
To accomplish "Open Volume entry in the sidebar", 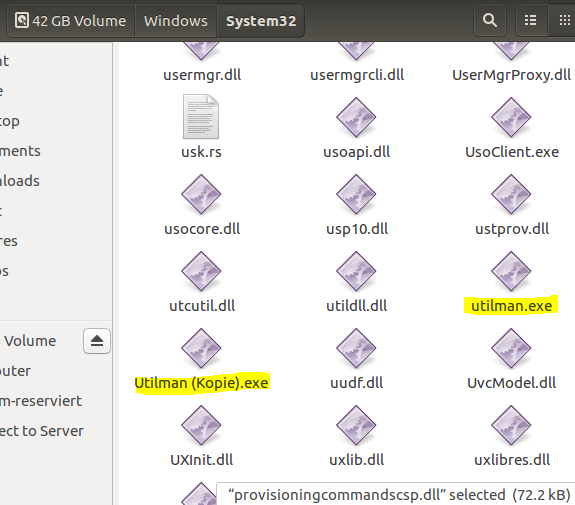I will [30, 341].
